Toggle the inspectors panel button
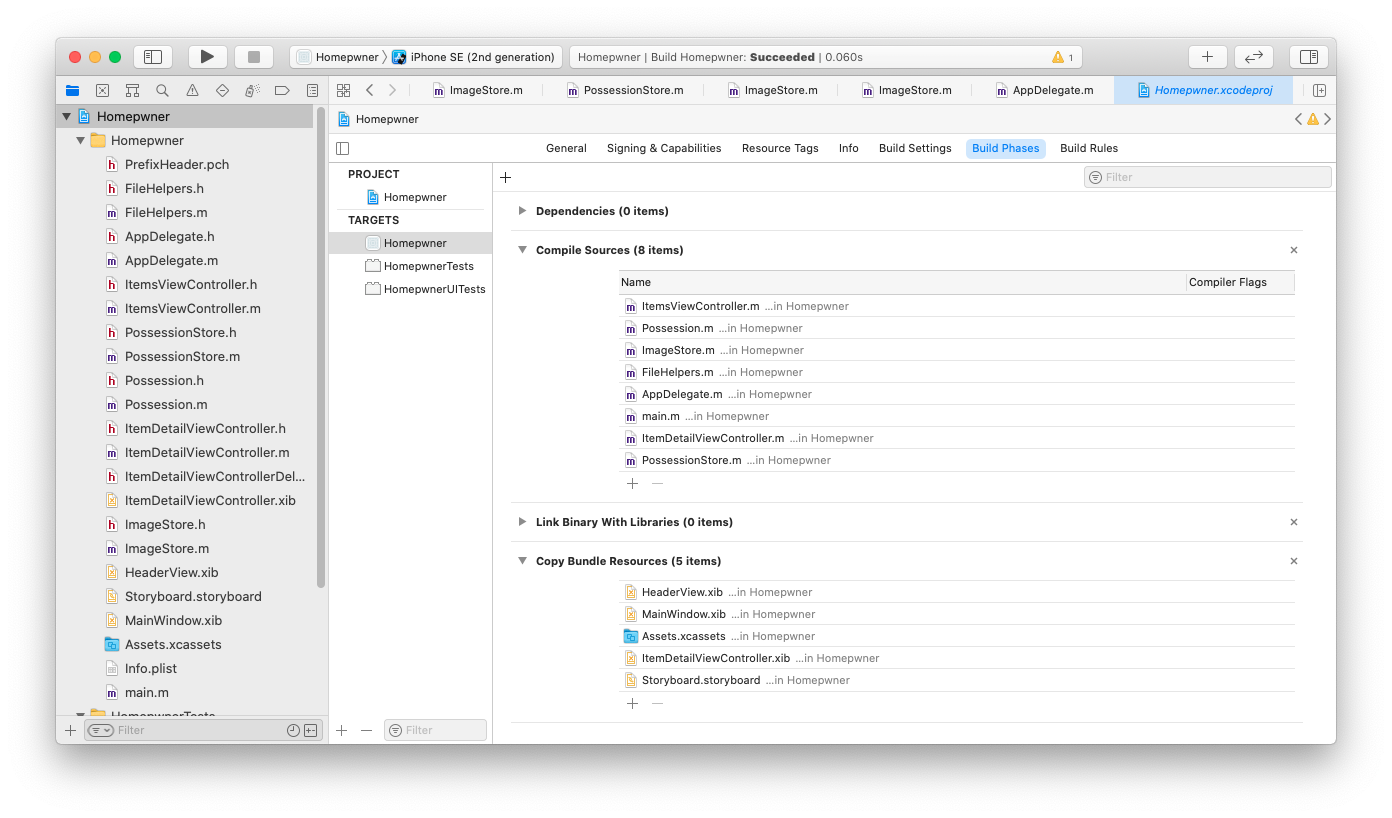This screenshot has height=818, width=1392. (x=1309, y=57)
